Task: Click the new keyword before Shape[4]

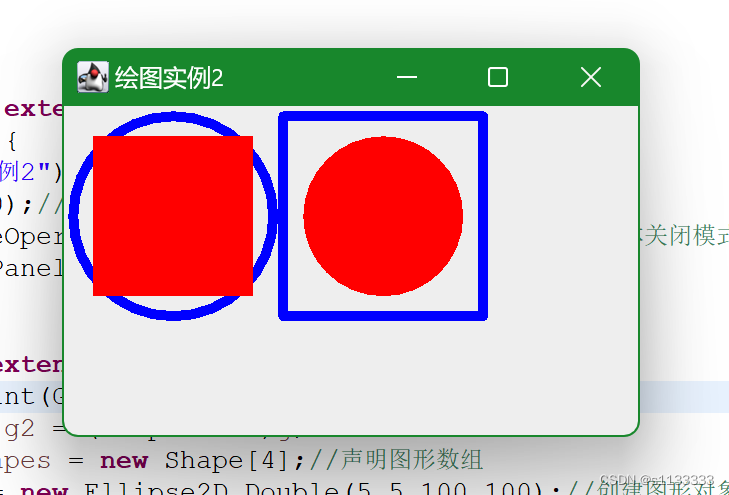Action: click(124, 461)
